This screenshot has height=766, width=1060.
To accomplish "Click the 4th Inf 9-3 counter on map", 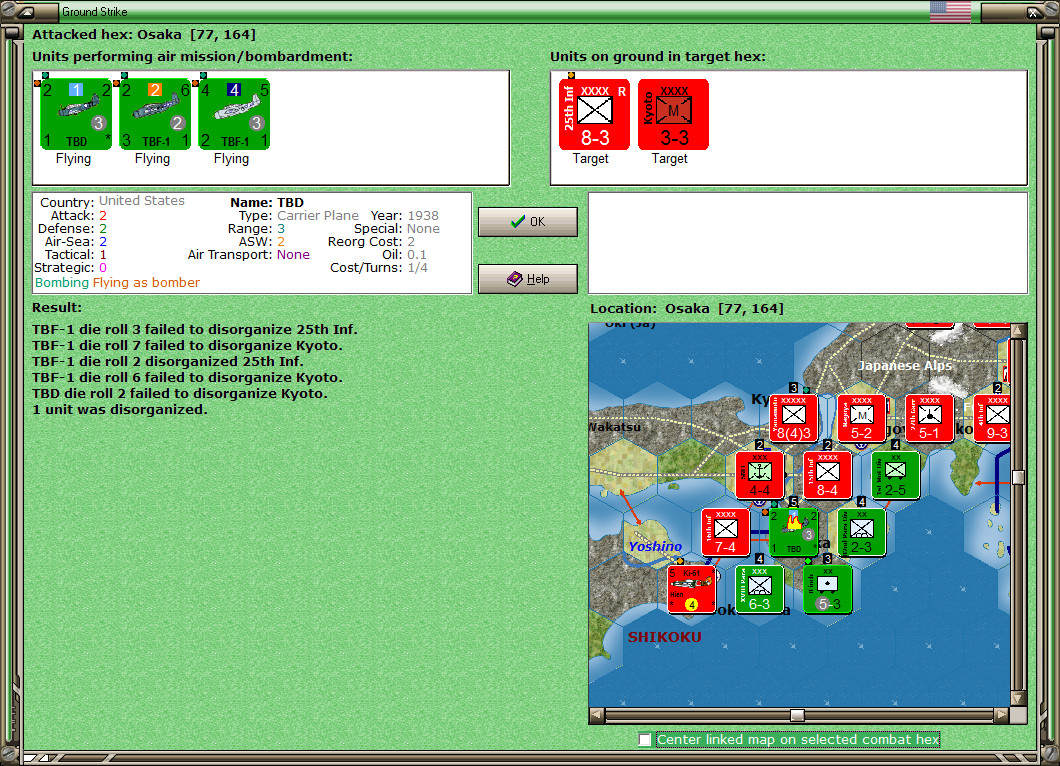I will tap(993, 418).
